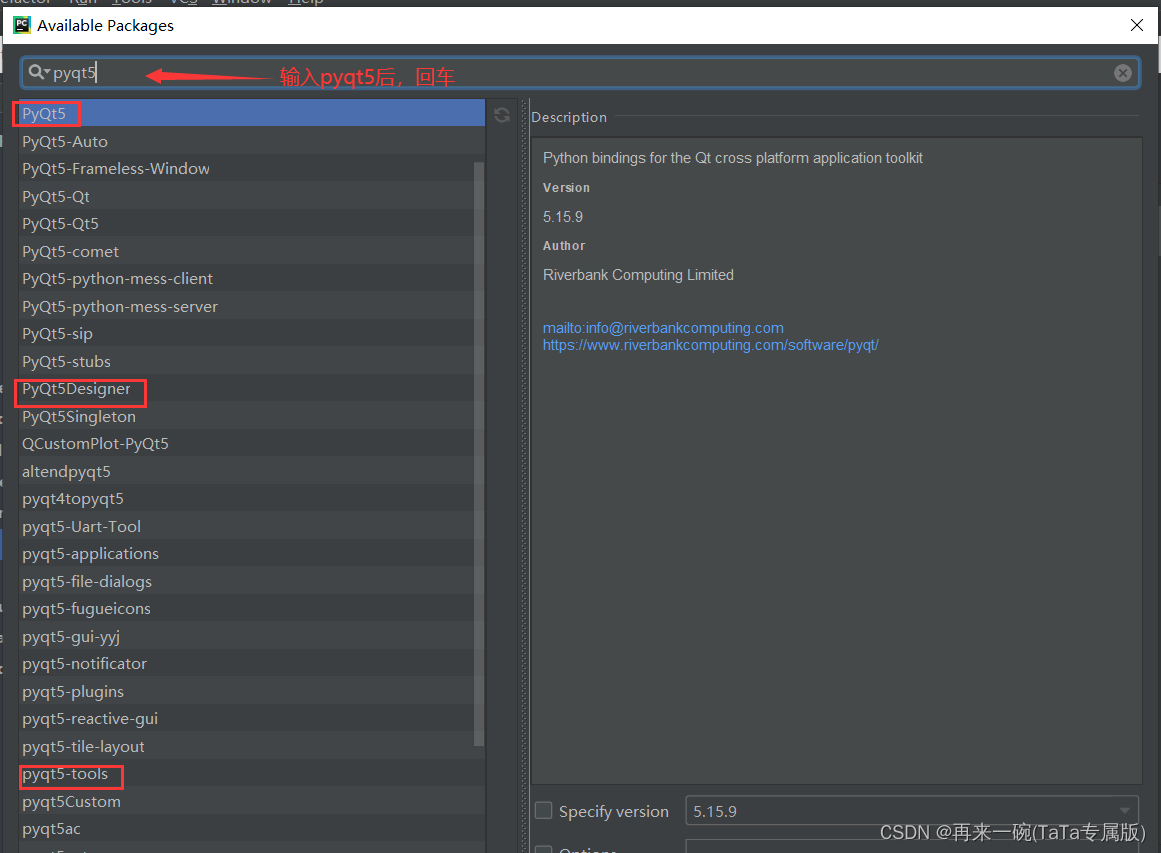The width and height of the screenshot is (1161, 853).
Task: Select the altendpyqt5 package
Action: point(252,471)
